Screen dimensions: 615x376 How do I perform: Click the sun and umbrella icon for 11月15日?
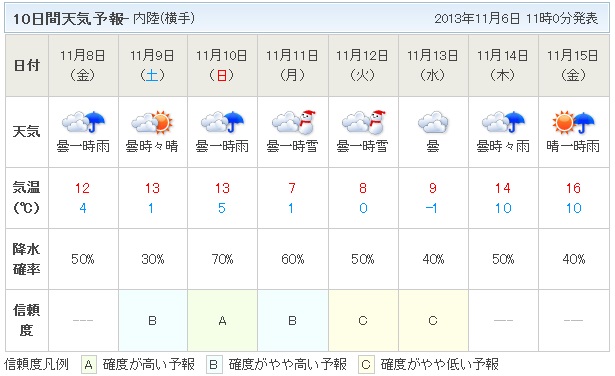[x=573, y=122]
